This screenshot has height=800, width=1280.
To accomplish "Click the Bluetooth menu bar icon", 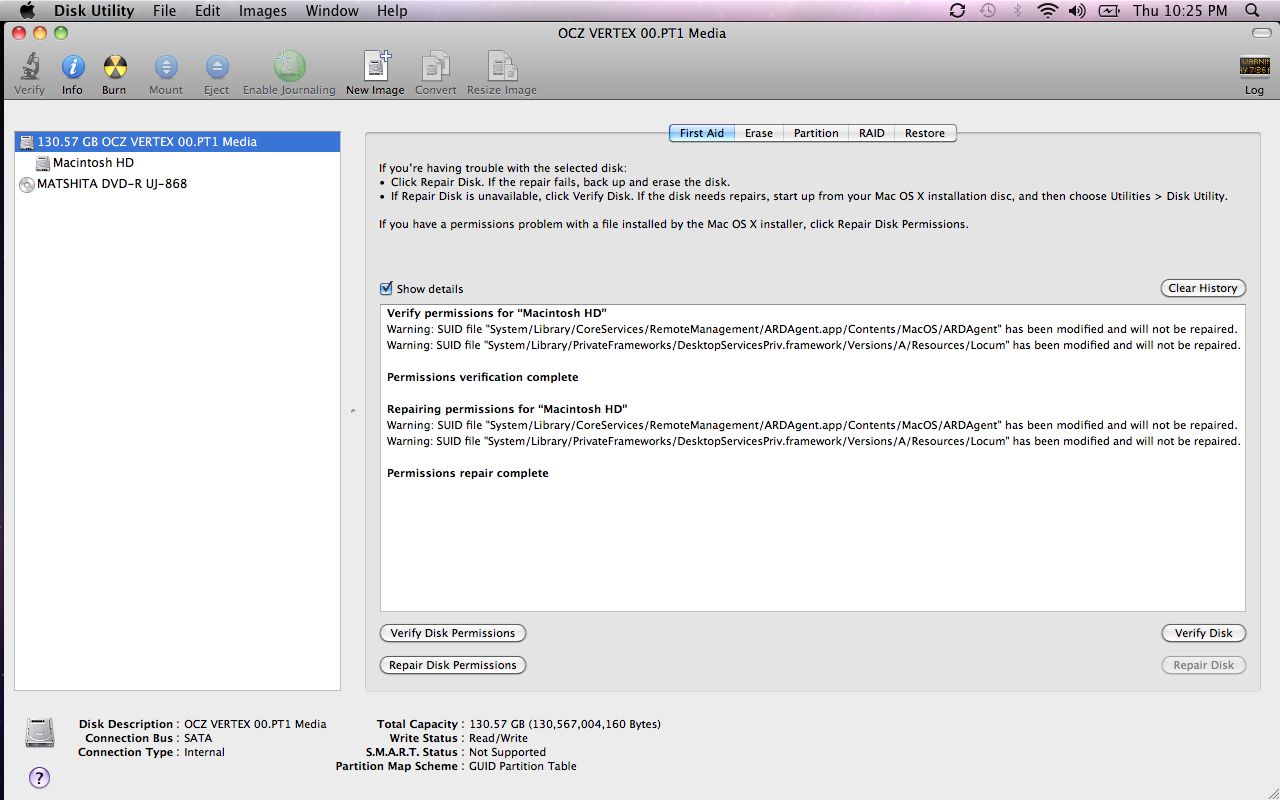I will (1018, 11).
